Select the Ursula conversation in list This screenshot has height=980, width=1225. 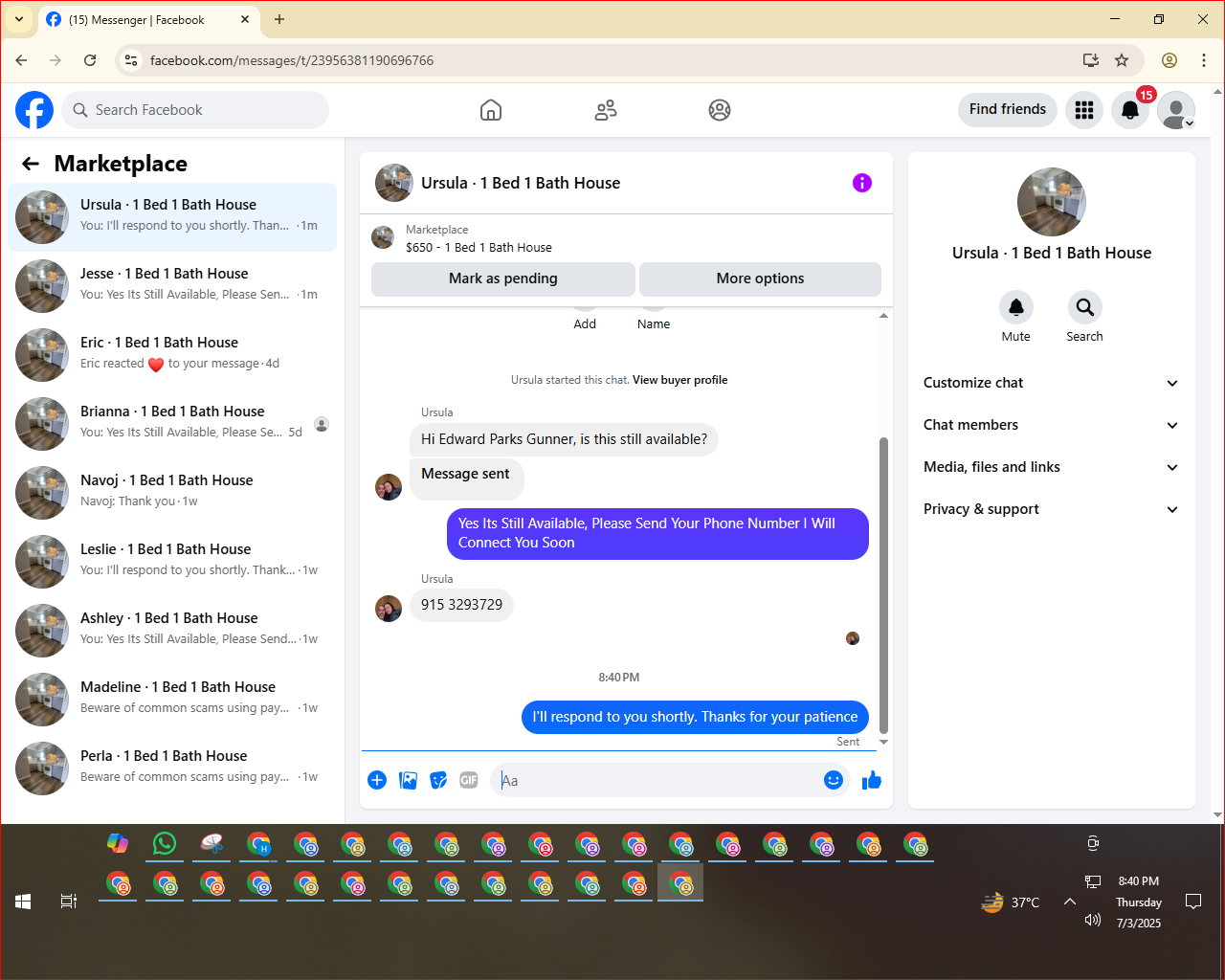click(172, 217)
